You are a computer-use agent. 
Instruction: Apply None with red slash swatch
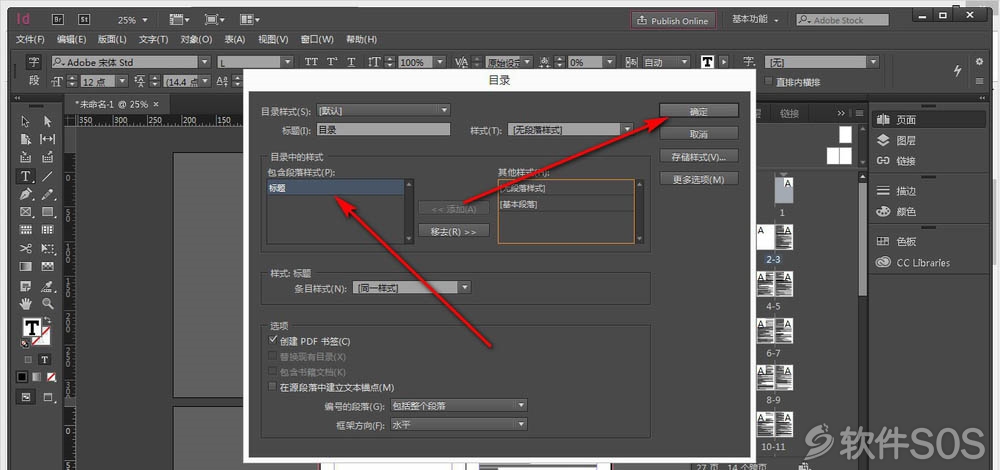pyautogui.click(x=50, y=376)
